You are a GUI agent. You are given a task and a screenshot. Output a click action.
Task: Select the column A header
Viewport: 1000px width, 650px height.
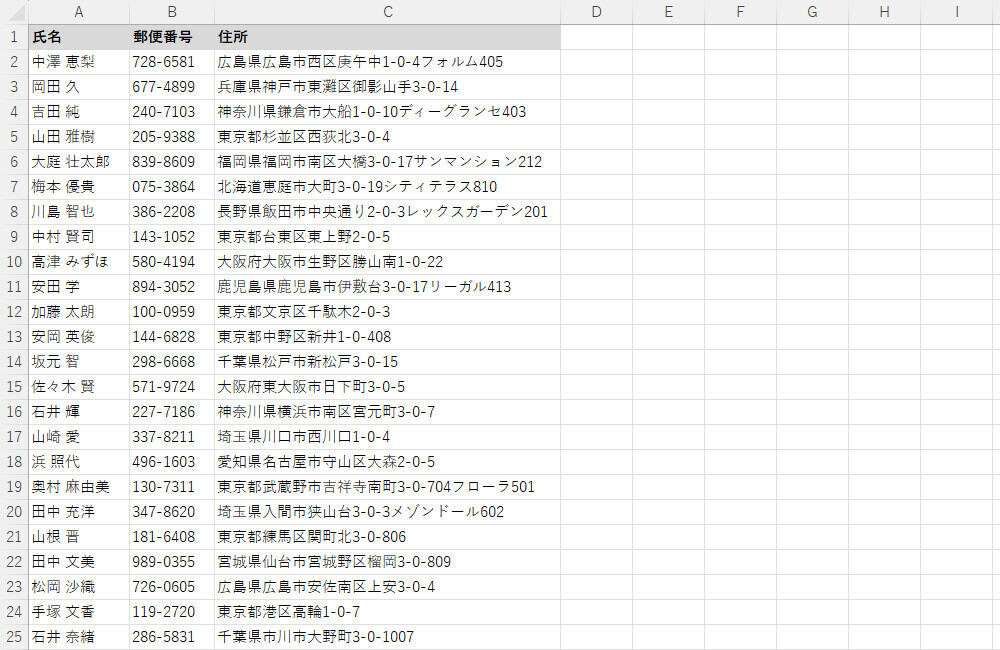pos(78,12)
